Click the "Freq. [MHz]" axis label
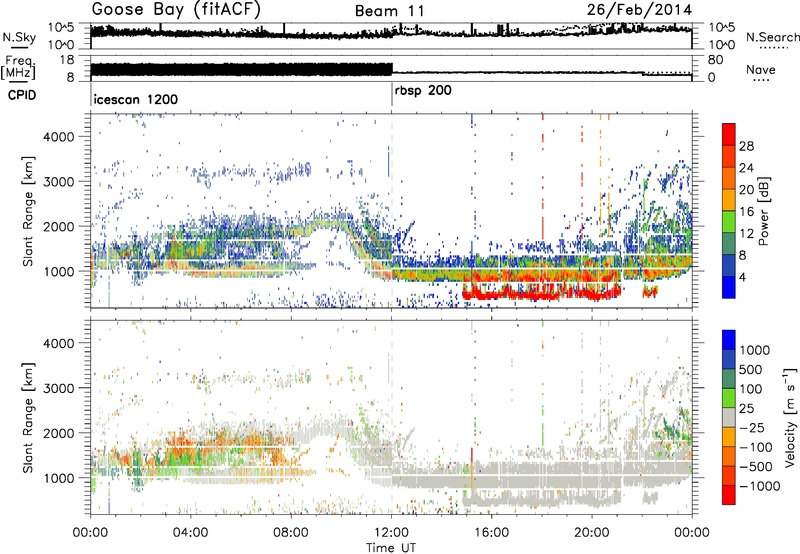 point(19,67)
